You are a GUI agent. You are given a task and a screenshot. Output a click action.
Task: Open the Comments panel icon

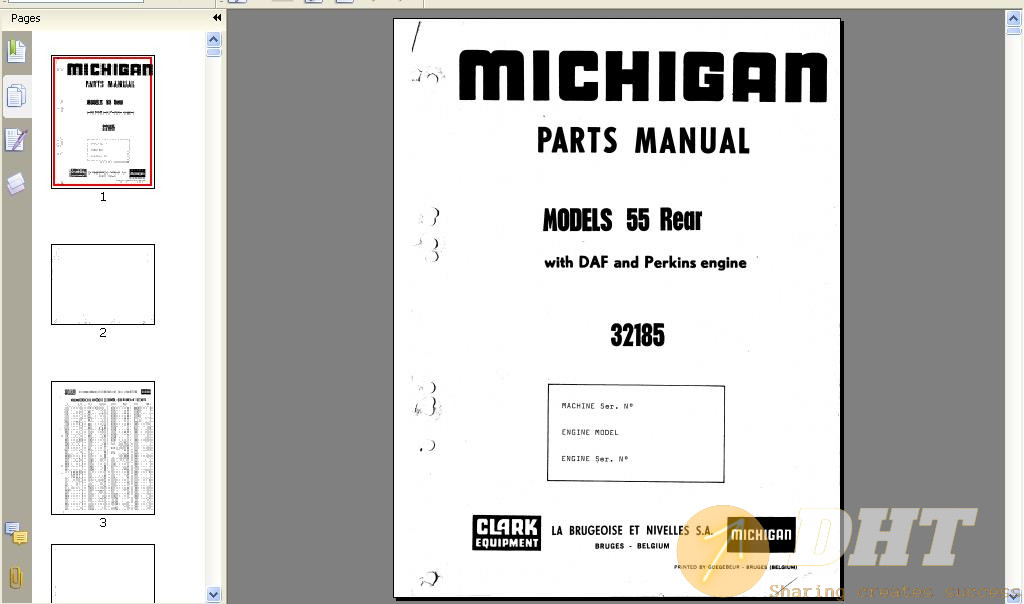point(16,533)
